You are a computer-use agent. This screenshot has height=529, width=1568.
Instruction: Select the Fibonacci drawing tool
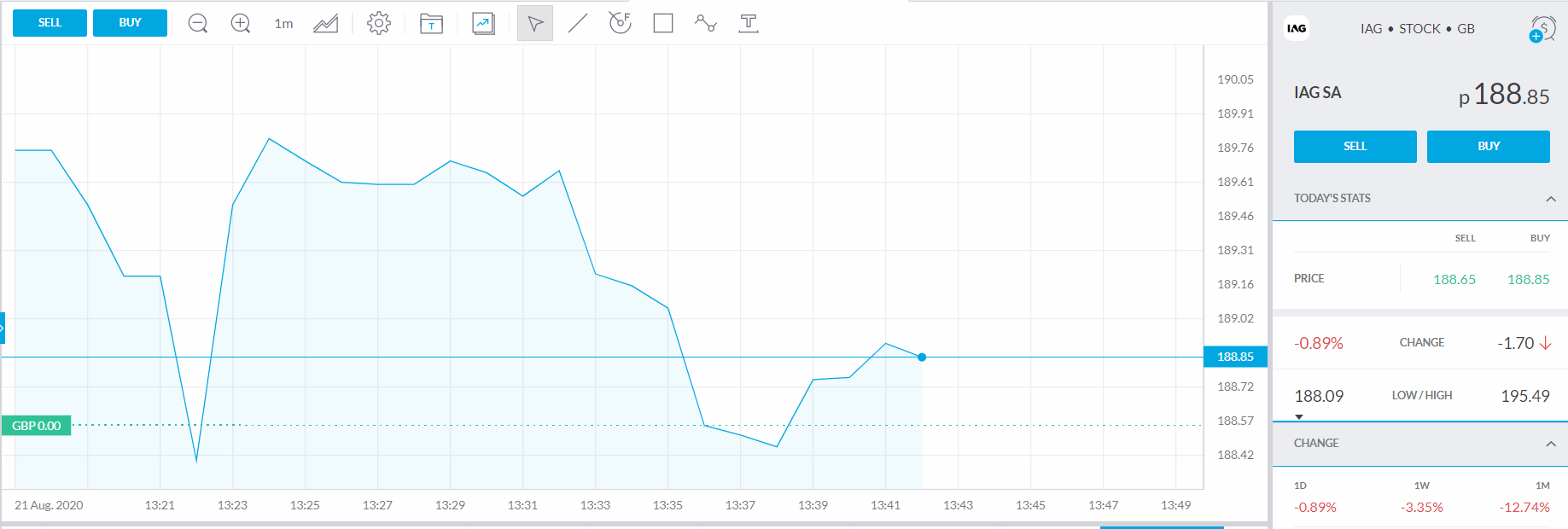click(621, 24)
